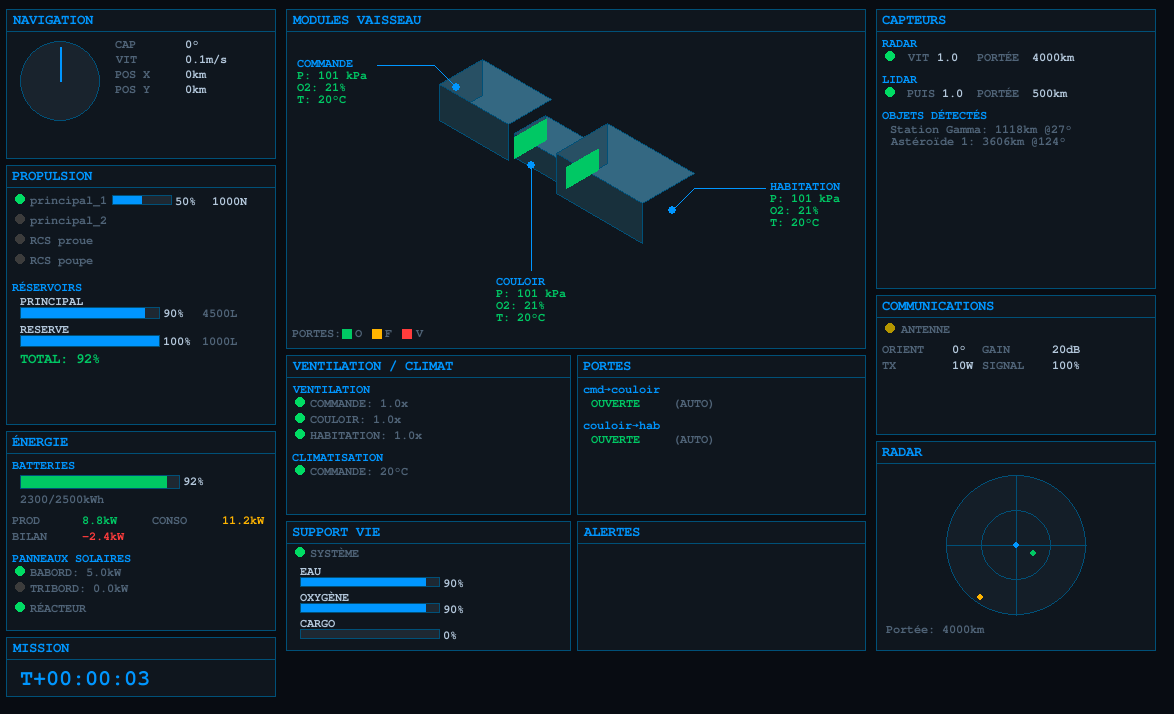Click the orange asteroid blip on radar
Image resolution: width=1174 pixels, height=714 pixels.
point(980,597)
